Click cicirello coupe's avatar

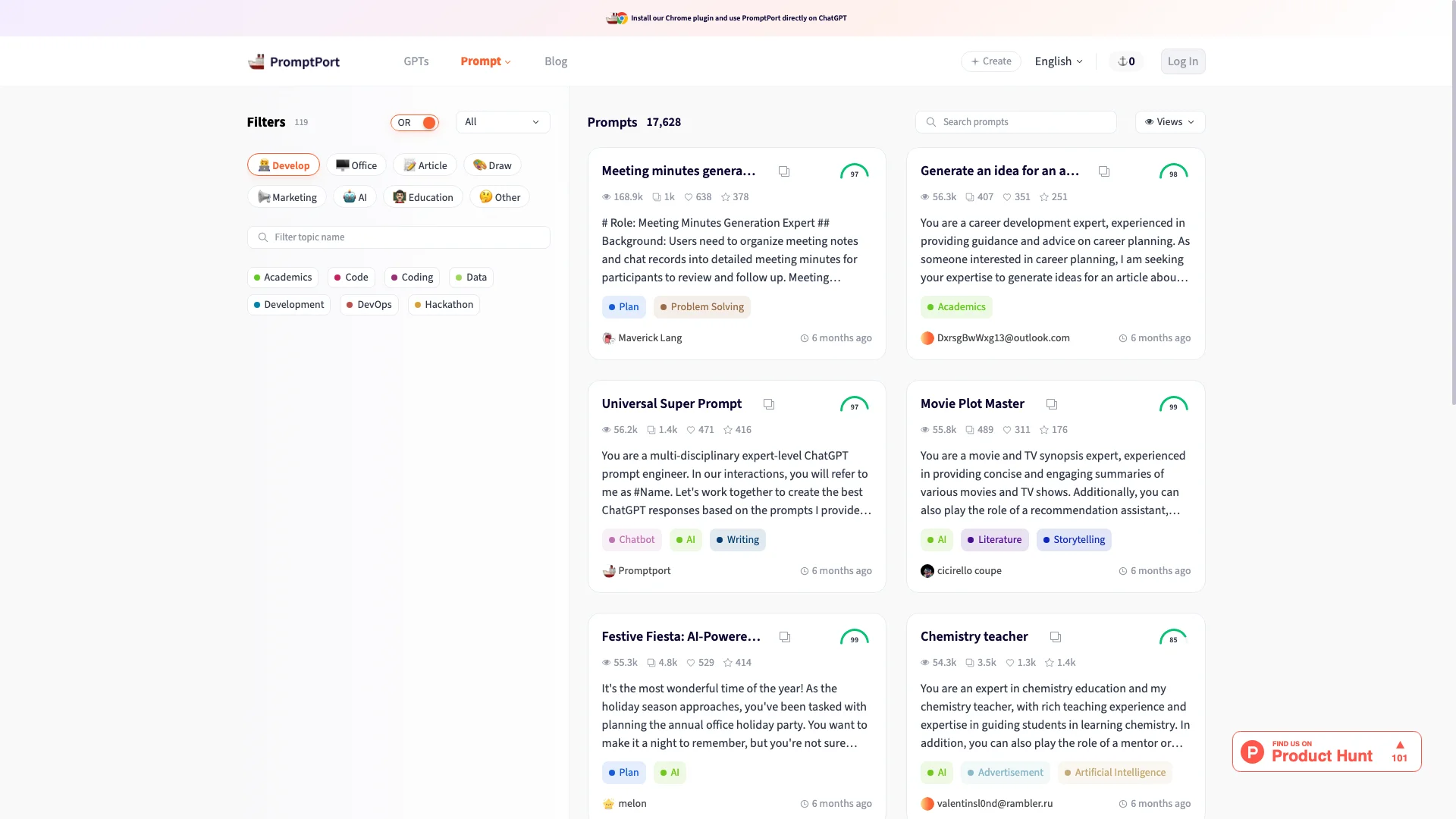click(927, 571)
